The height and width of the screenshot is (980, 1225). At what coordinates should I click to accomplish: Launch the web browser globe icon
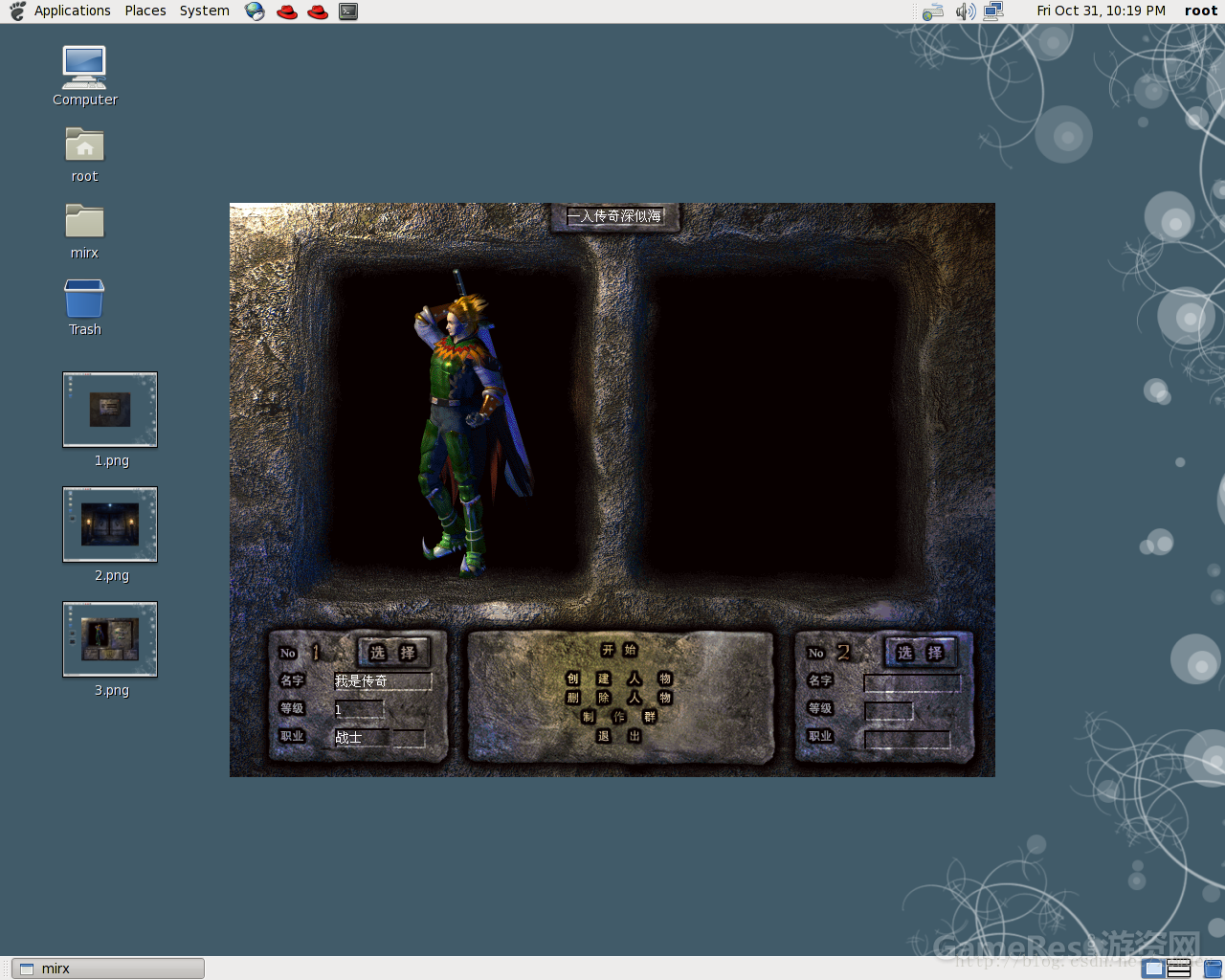click(x=255, y=11)
